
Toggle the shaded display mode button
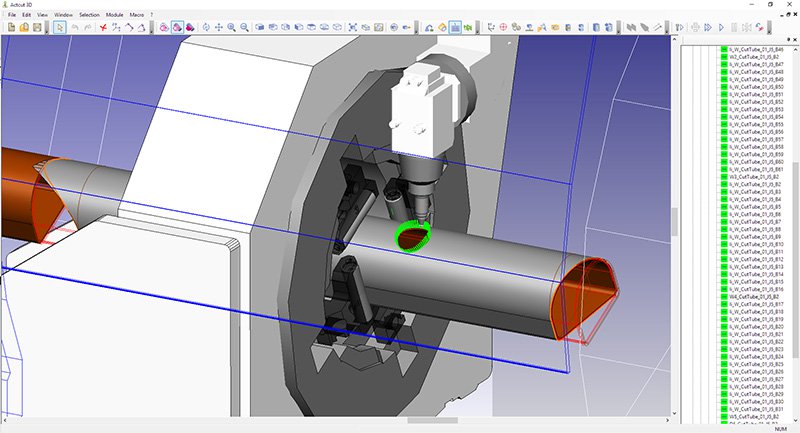point(176,28)
